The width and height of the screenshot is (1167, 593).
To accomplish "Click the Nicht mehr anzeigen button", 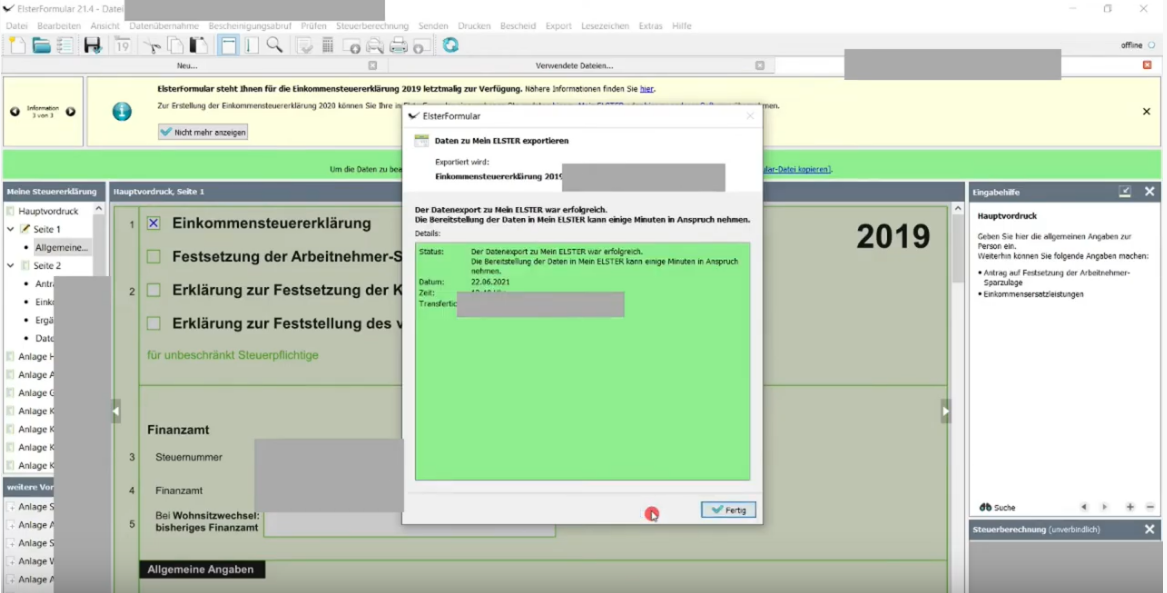I will (202, 132).
